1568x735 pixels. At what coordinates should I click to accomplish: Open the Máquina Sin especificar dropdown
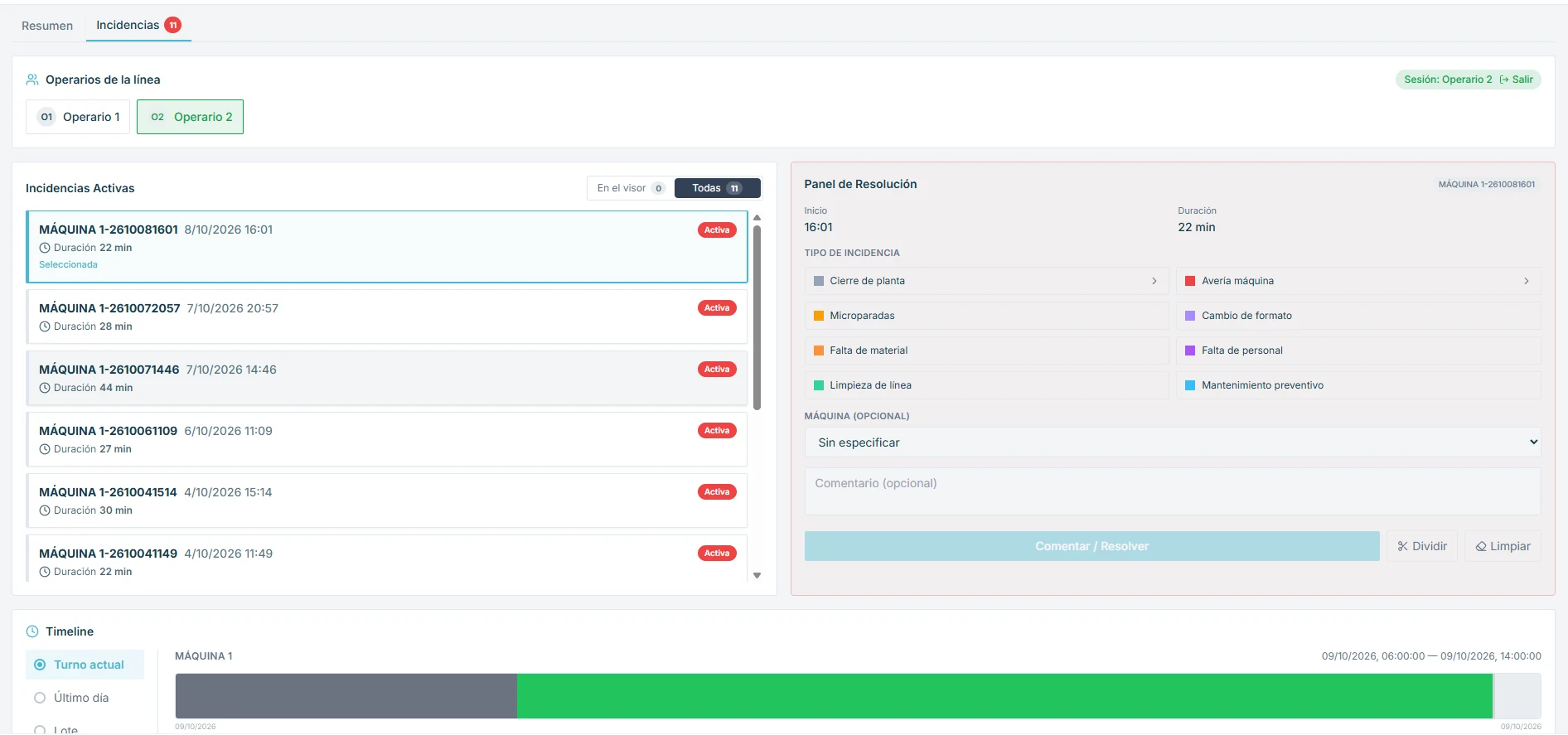(1173, 442)
